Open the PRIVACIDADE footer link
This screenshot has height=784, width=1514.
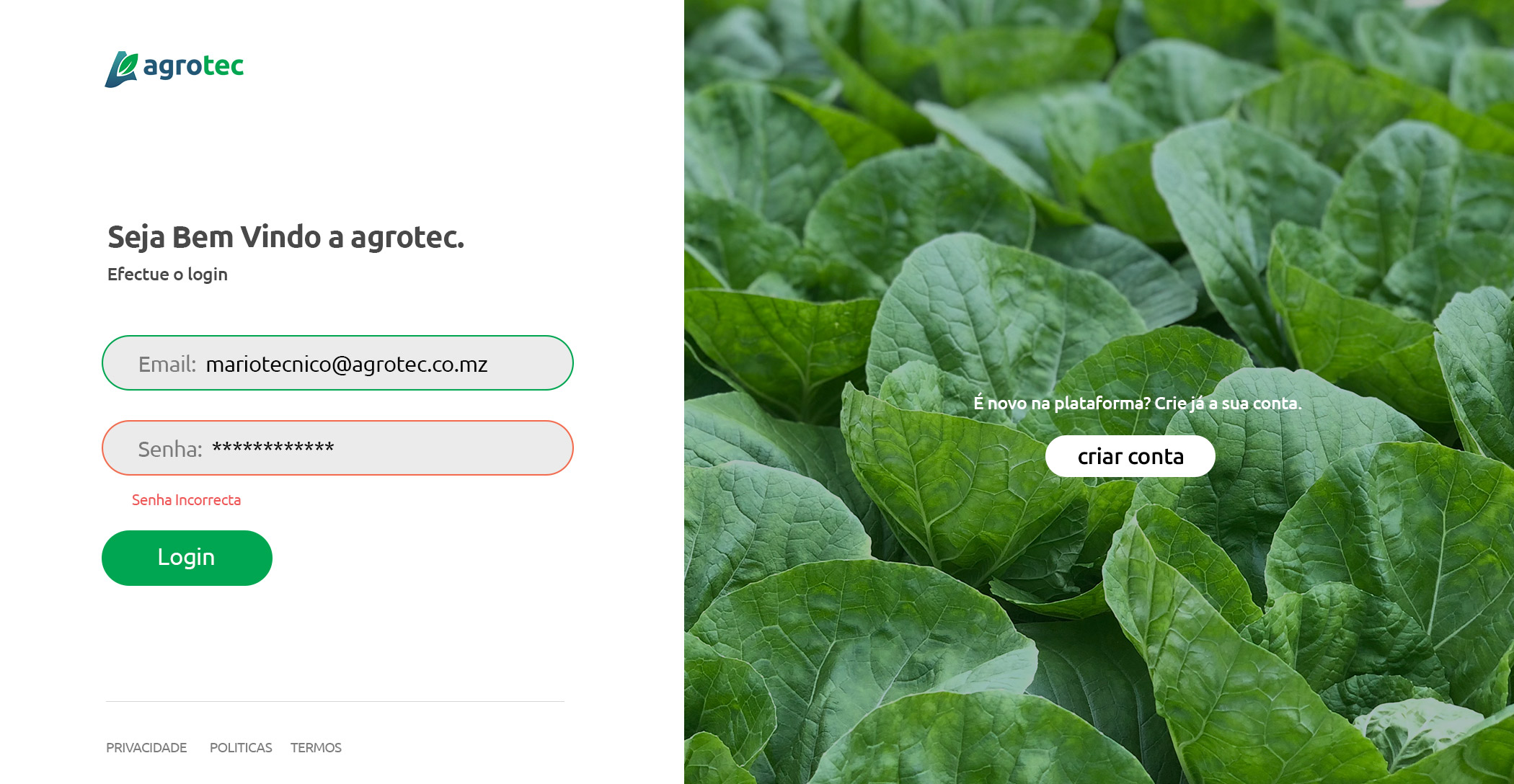coord(146,748)
